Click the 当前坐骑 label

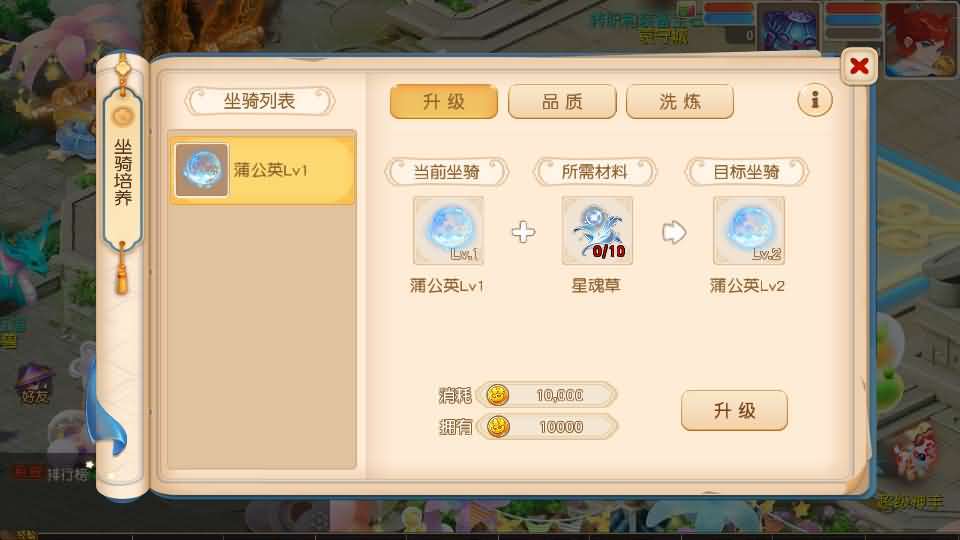446,172
